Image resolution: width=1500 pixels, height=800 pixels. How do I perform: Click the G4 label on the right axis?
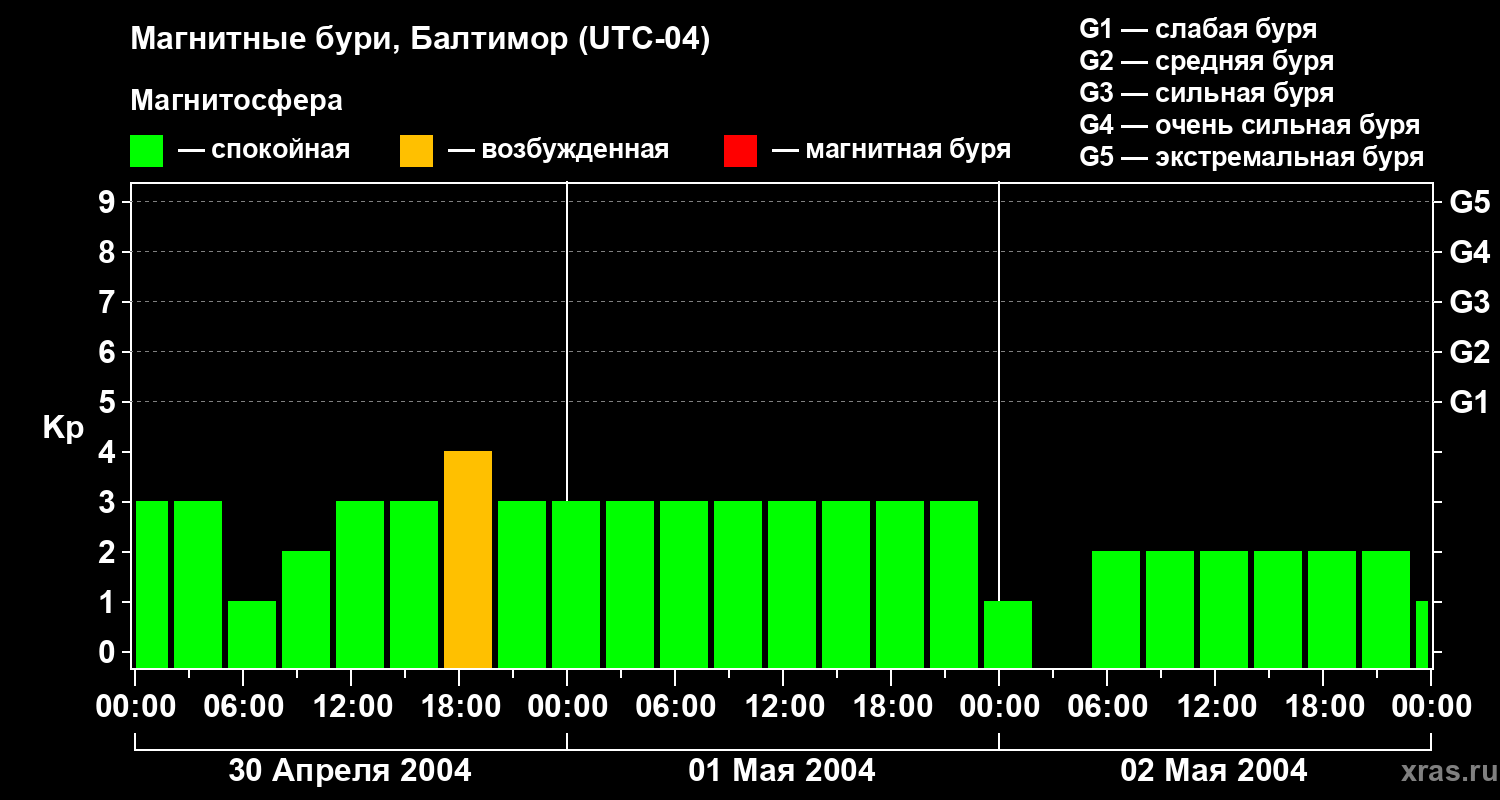click(x=1470, y=252)
